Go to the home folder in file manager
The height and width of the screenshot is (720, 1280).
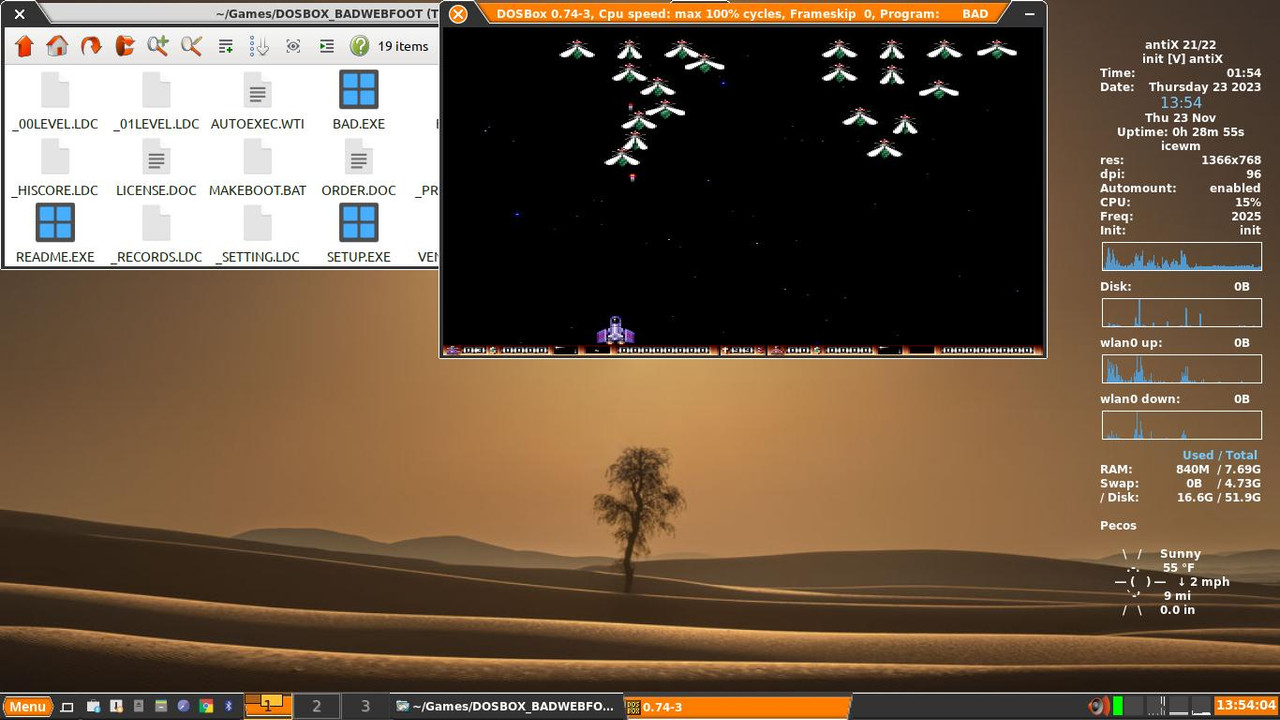(x=58, y=46)
